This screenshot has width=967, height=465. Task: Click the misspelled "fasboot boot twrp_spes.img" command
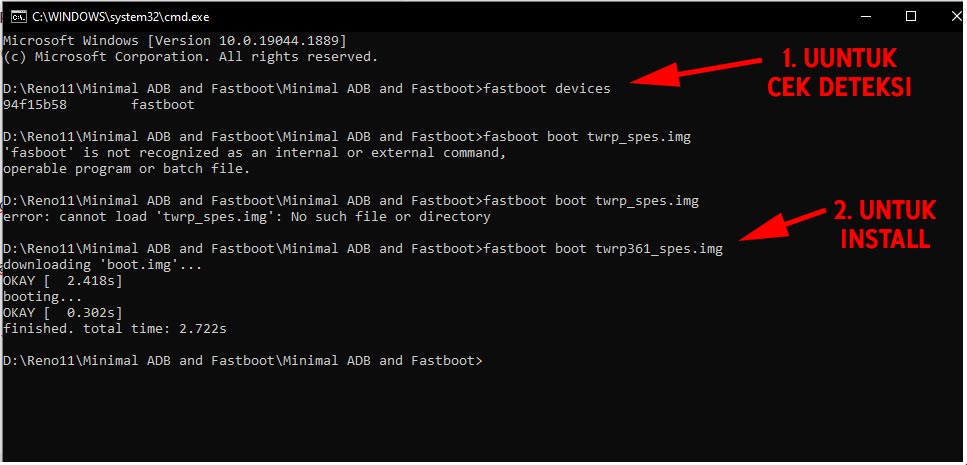tap(586, 136)
